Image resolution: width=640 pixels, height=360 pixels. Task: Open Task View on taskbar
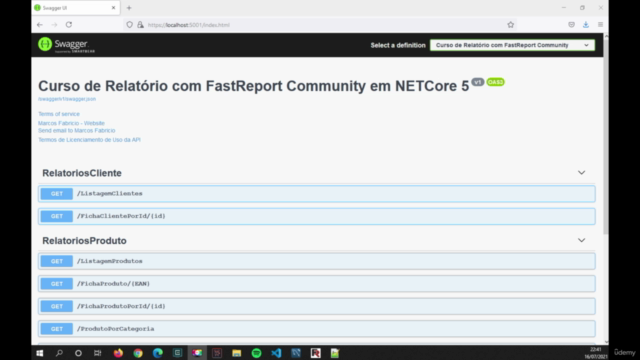click(98, 353)
